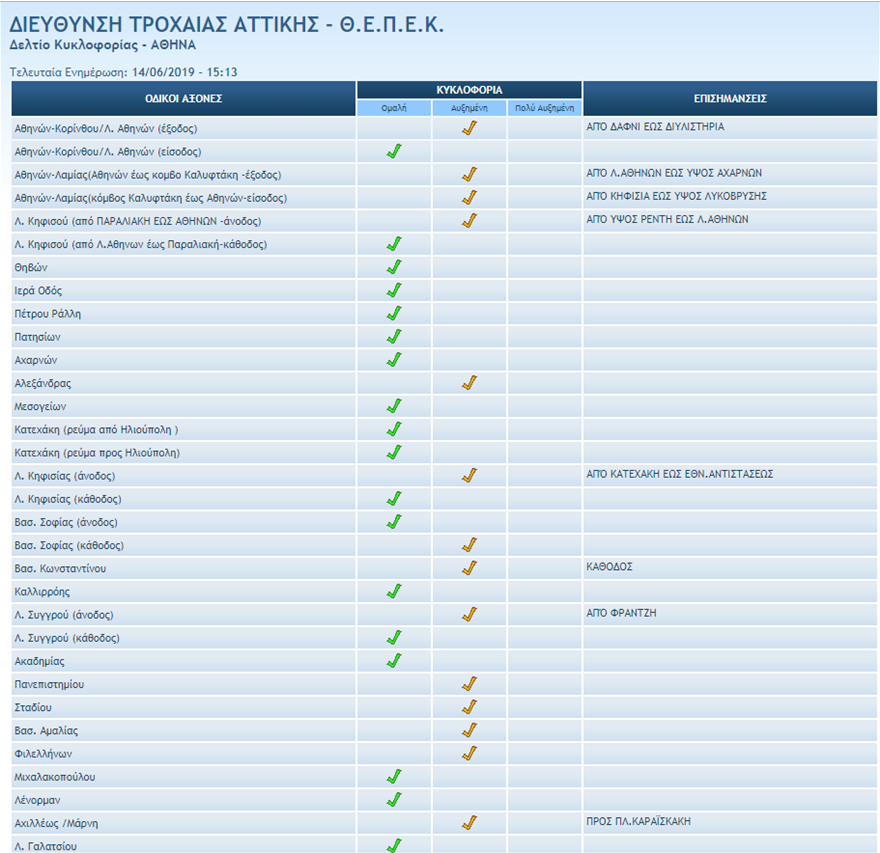Click the orange checkmark in the Φιλελλήνων row

(x=469, y=753)
